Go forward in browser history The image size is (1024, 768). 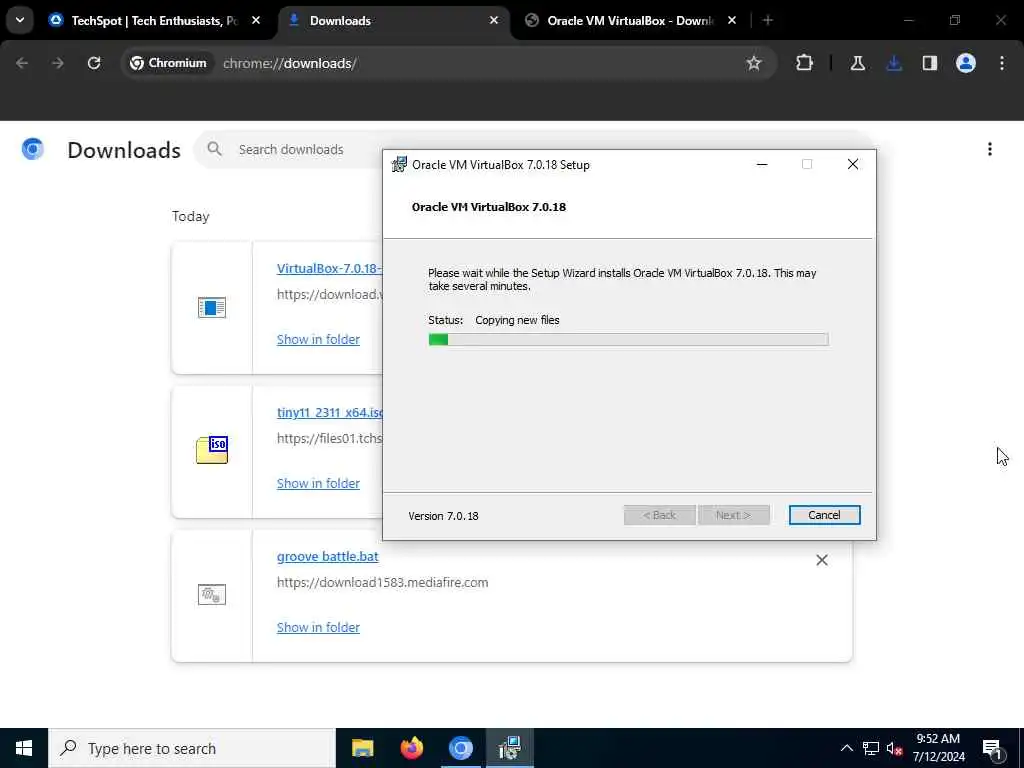pos(58,63)
